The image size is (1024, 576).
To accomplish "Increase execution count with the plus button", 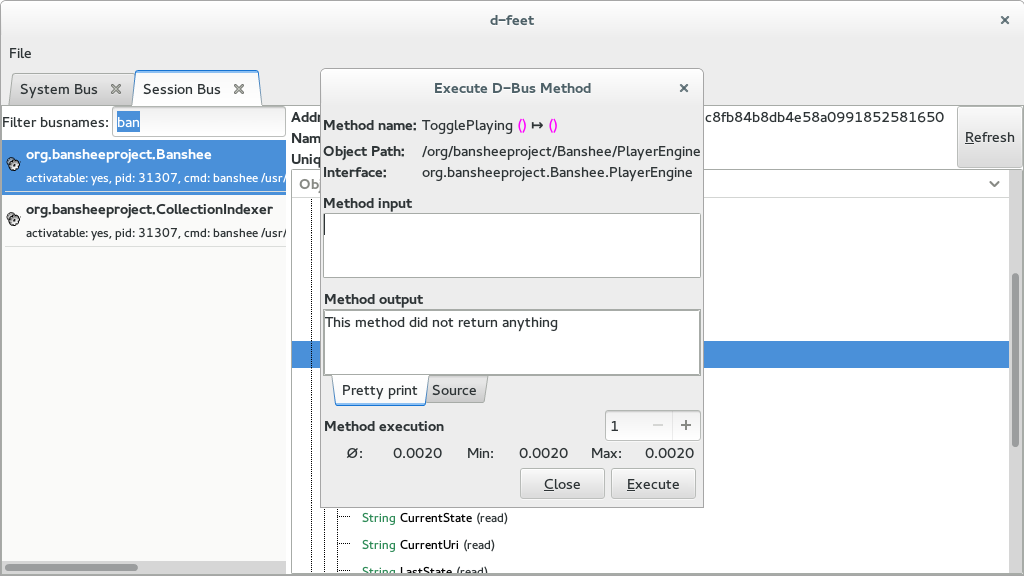I will tap(686, 426).
